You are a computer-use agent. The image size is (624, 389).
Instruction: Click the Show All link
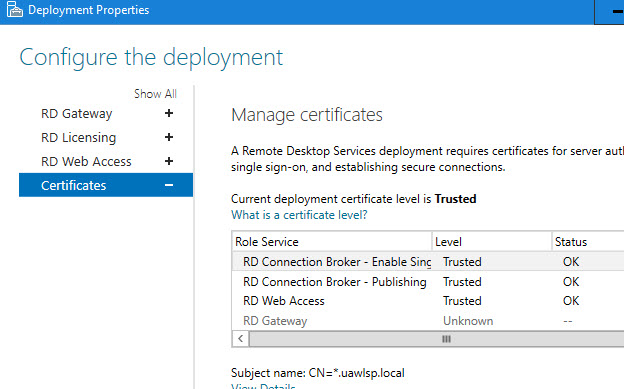coord(155,94)
